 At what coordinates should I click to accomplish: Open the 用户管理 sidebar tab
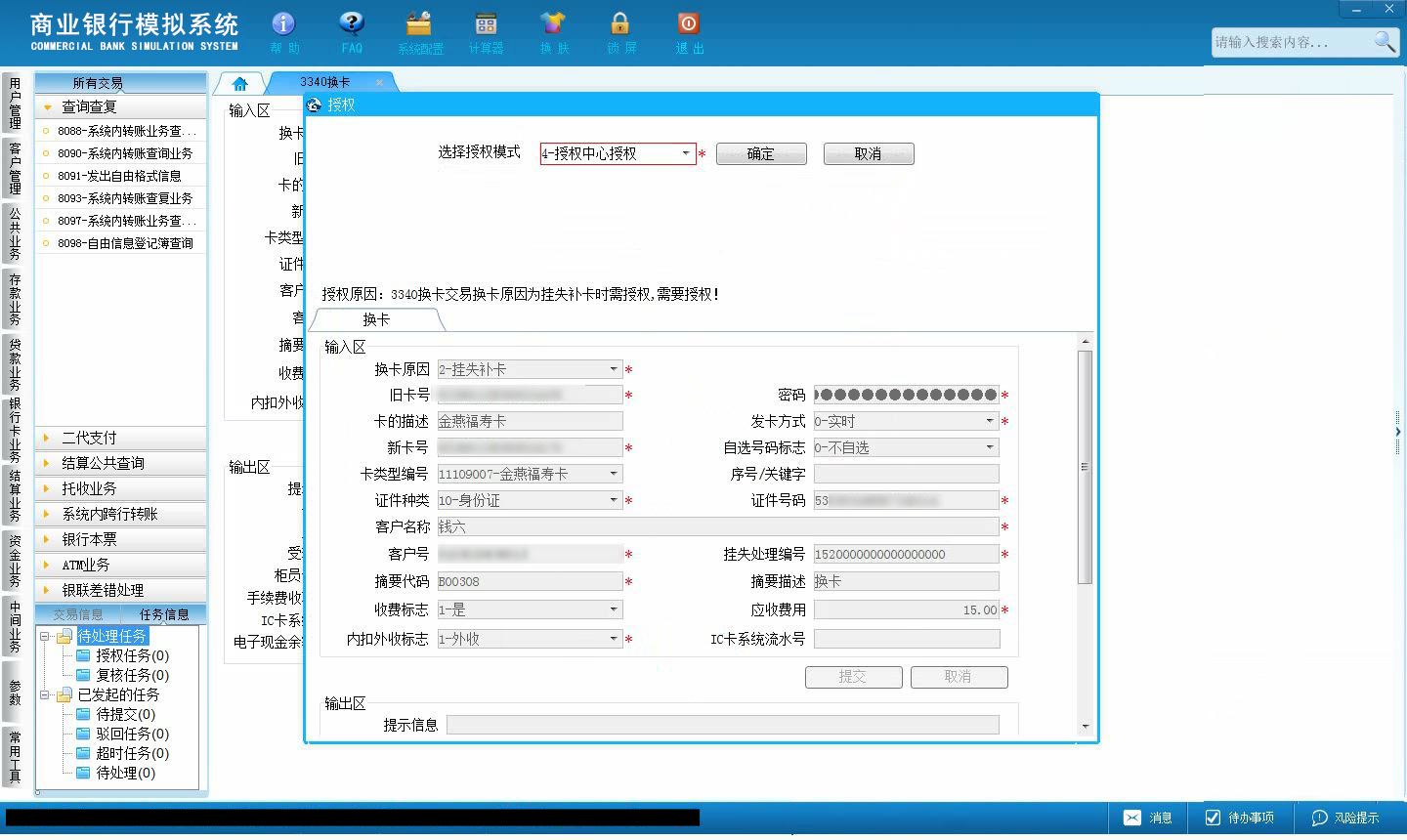14,103
